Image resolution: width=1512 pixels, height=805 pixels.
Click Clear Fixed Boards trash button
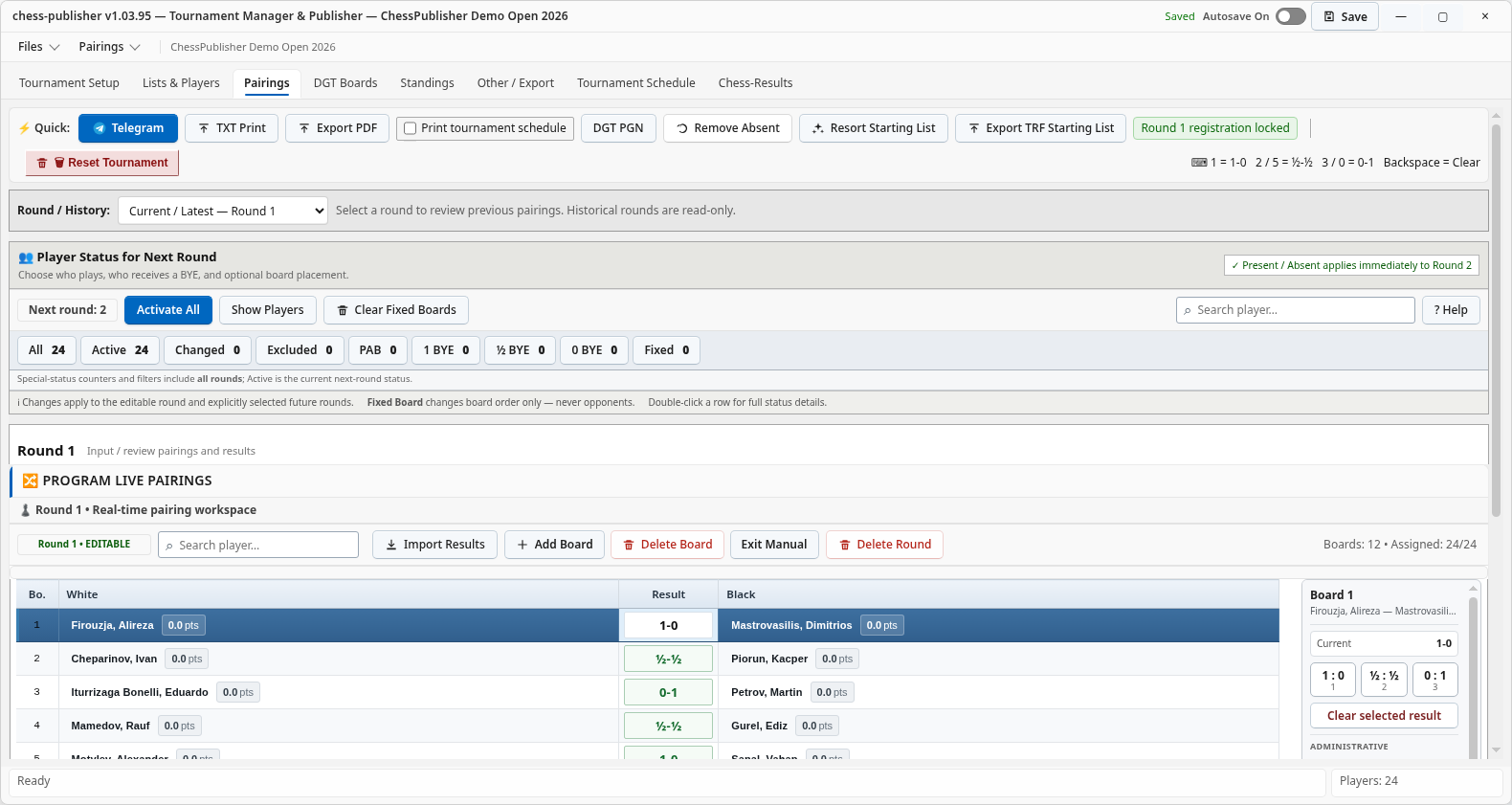pos(396,310)
